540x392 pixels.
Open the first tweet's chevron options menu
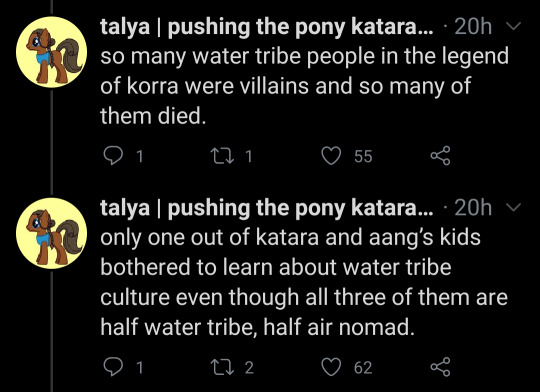513,26
